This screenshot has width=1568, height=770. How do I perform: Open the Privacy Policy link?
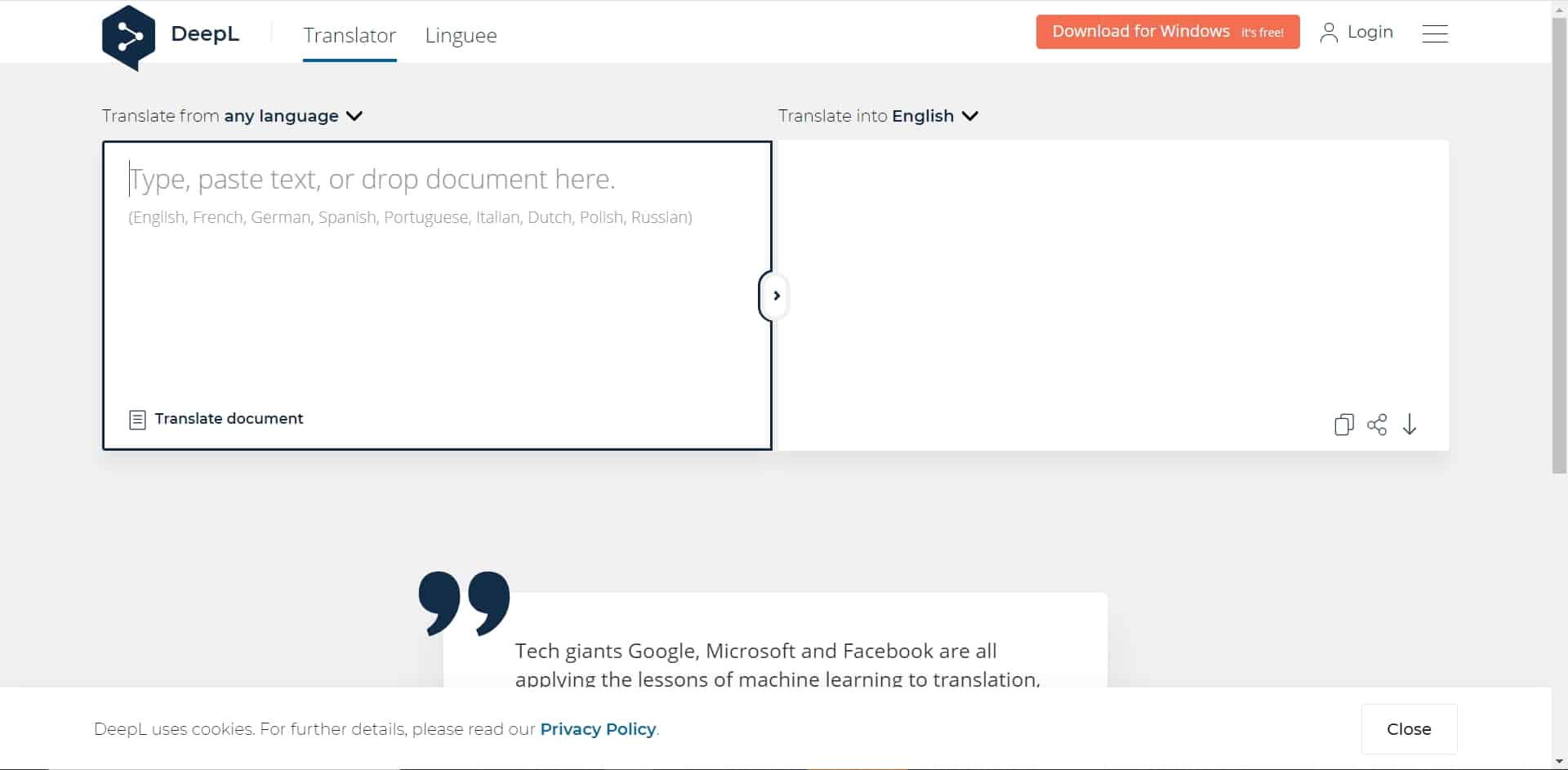point(598,729)
